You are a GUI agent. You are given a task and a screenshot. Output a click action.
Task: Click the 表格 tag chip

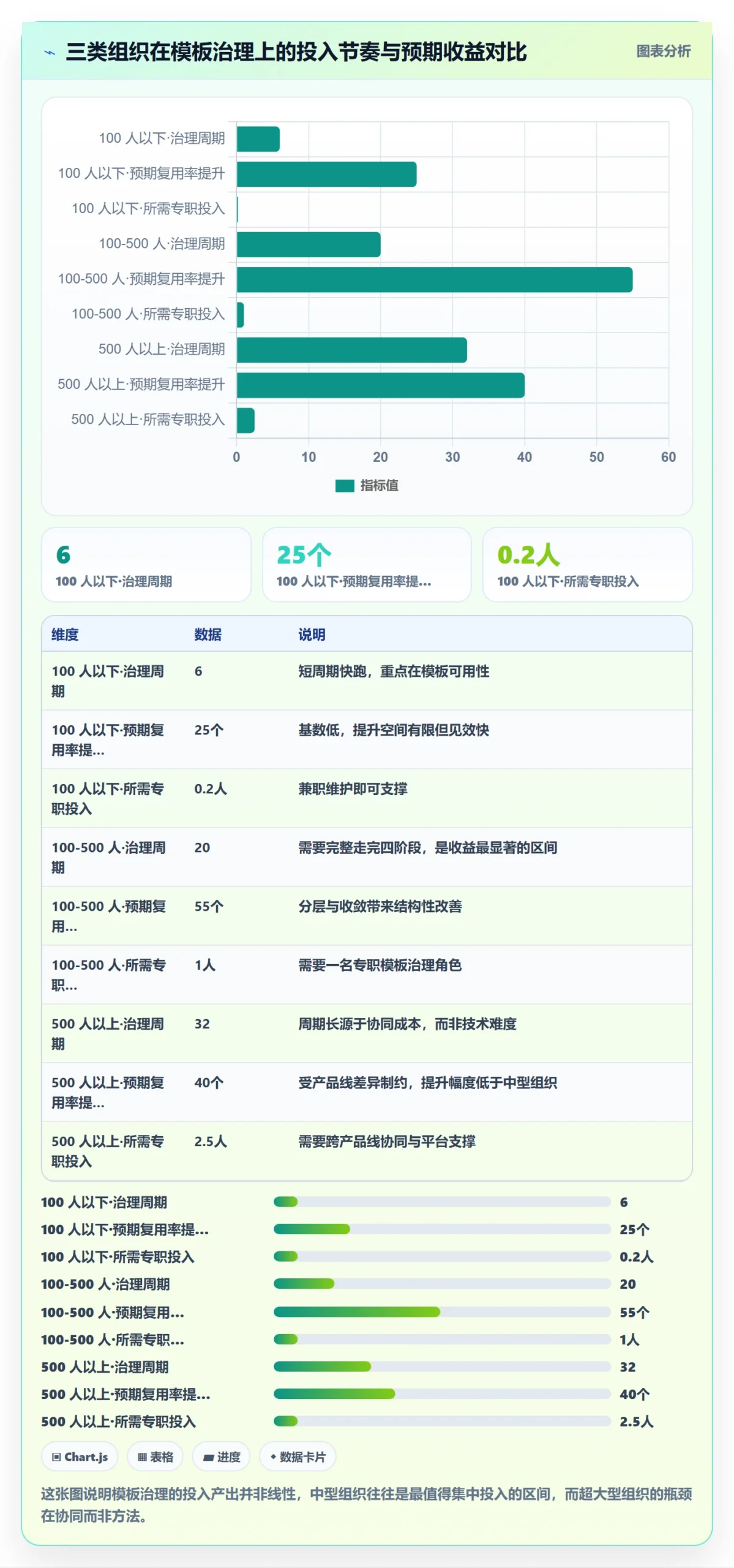pos(155,1457)
